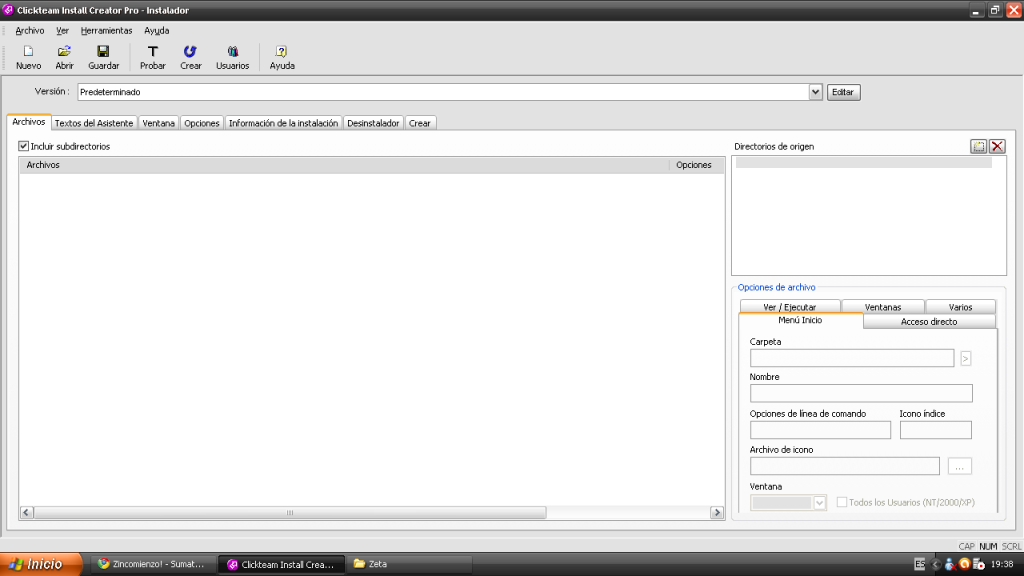Click the 19:38 clock in tray
1024x576 pixels.
(x=1002, y=564)
